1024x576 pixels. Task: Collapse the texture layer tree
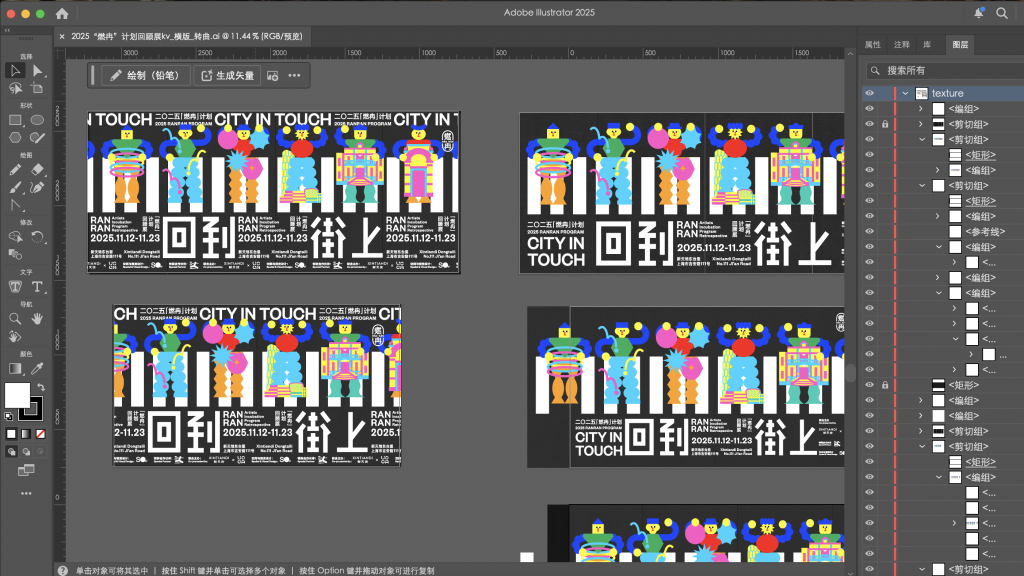click(x=905, y=93)
